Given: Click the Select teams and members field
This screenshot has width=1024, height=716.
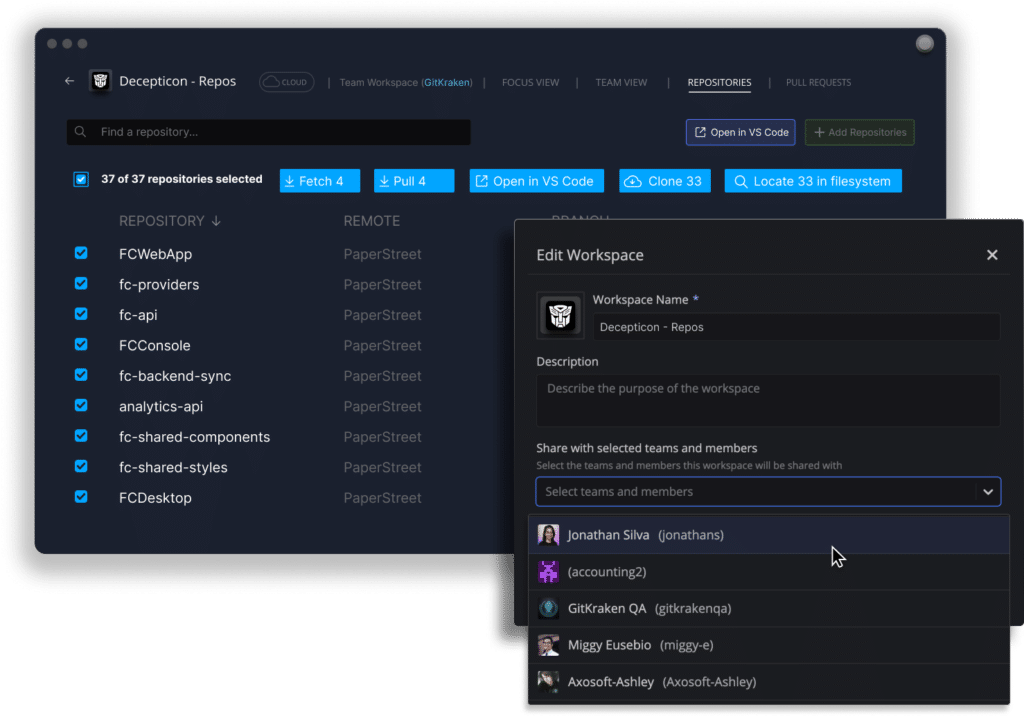Looking at the screenshot, I should pyautogui.click(x=768, y=492).
